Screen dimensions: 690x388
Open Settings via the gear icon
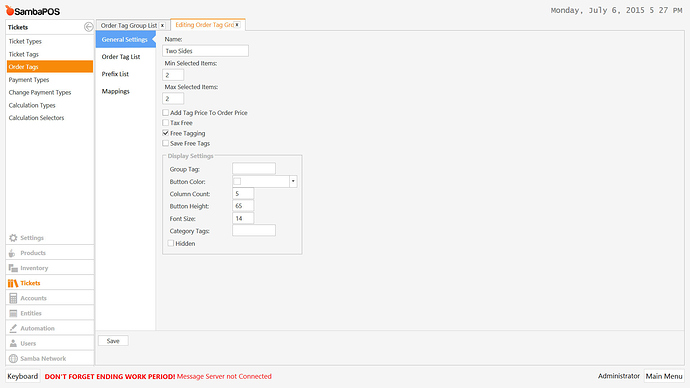(13, 238)
